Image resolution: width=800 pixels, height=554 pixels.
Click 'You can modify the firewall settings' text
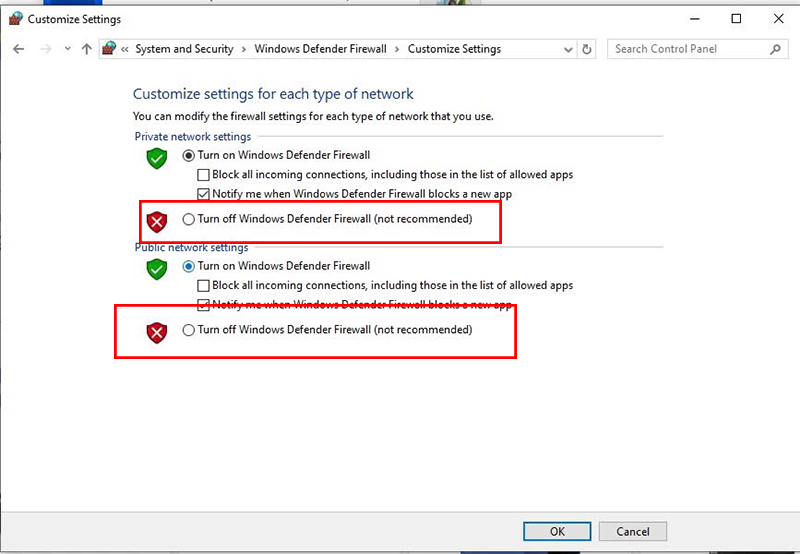pyautogui.click(x=313, y=116)
